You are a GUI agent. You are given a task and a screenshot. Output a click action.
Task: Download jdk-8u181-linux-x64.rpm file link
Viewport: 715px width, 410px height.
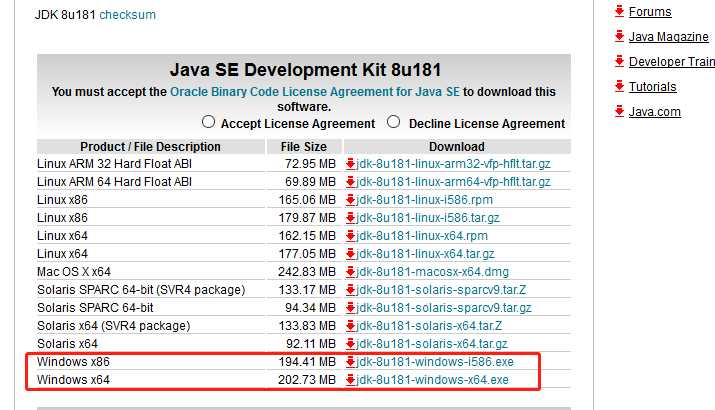[x=422, y=236]
